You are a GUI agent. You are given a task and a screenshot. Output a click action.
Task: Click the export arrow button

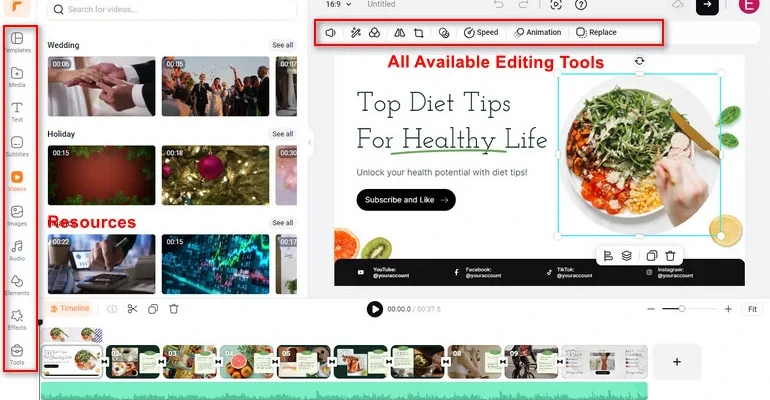click(707, 5)
